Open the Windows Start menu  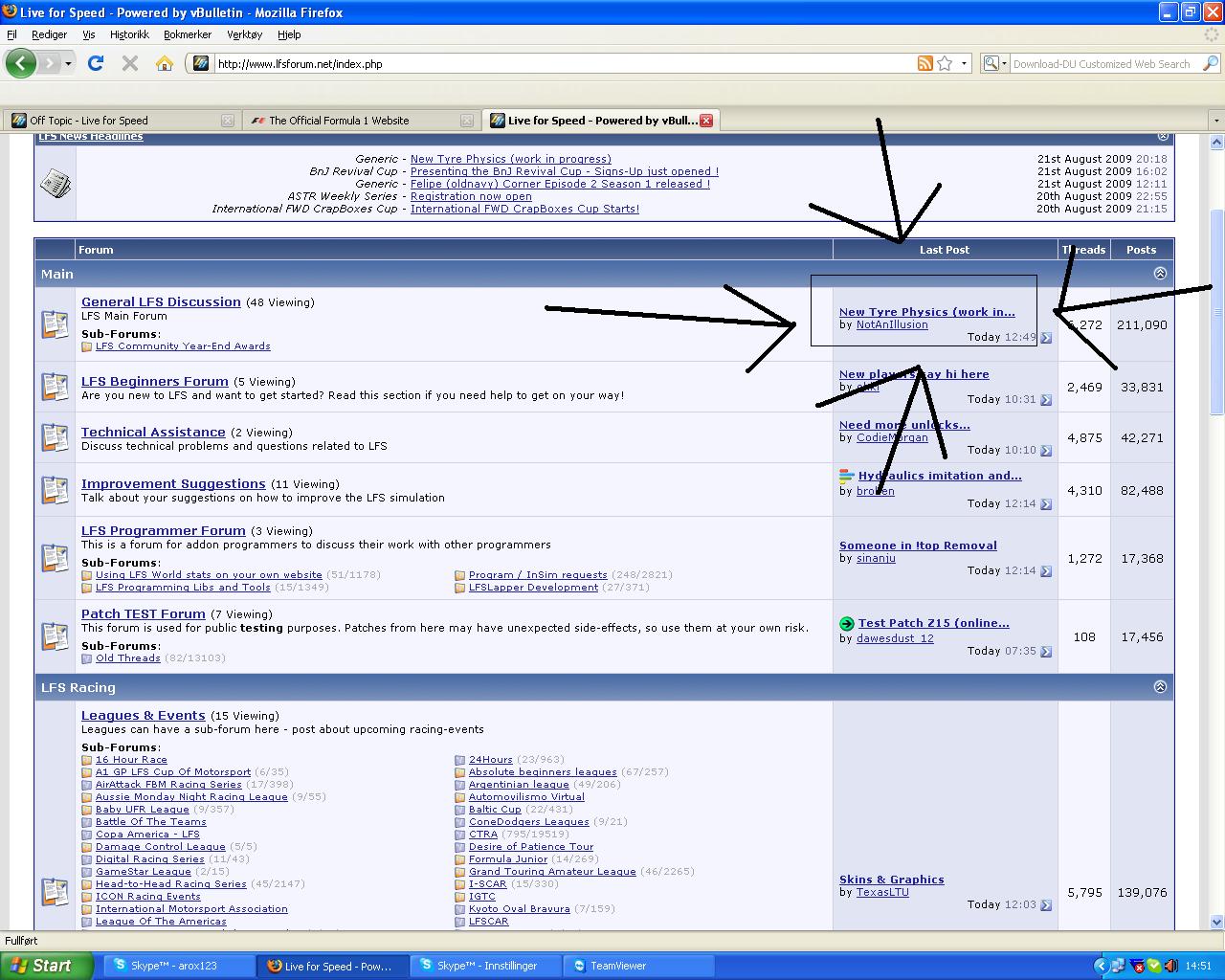tap(47, 966)
